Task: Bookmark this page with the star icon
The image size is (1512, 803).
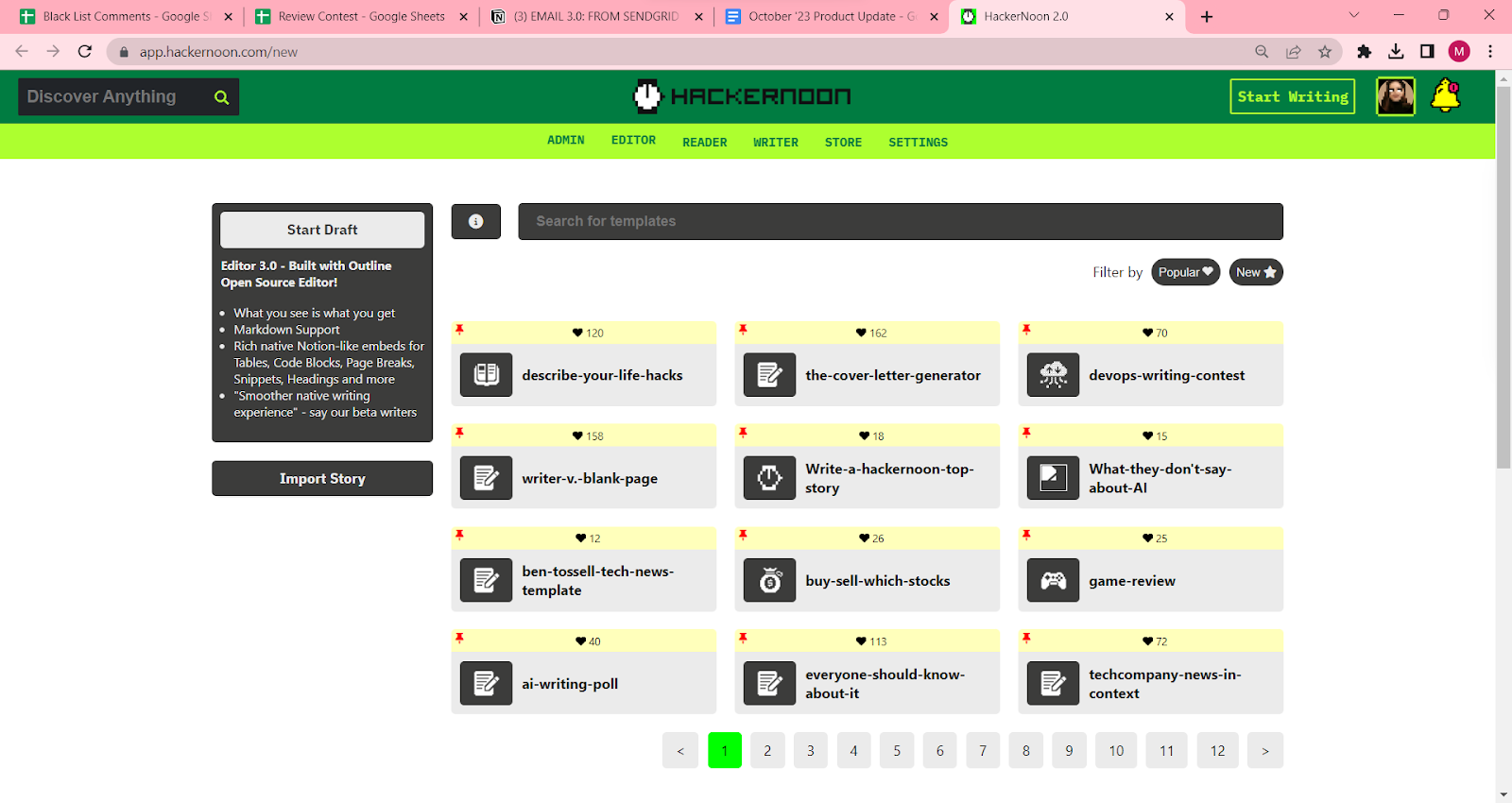Action: pos(1325,52)
